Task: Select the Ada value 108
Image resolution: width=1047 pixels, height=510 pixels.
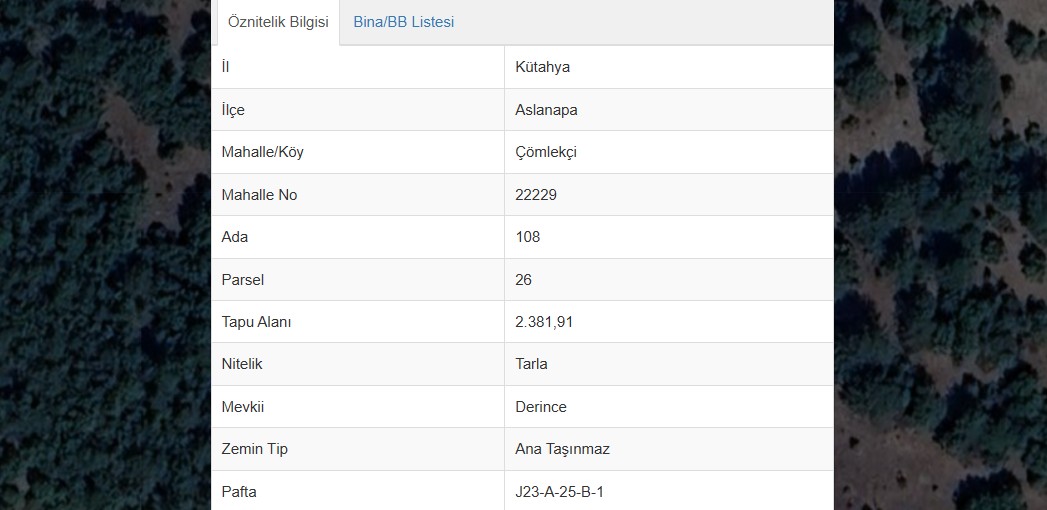Action: pos(528,237)
